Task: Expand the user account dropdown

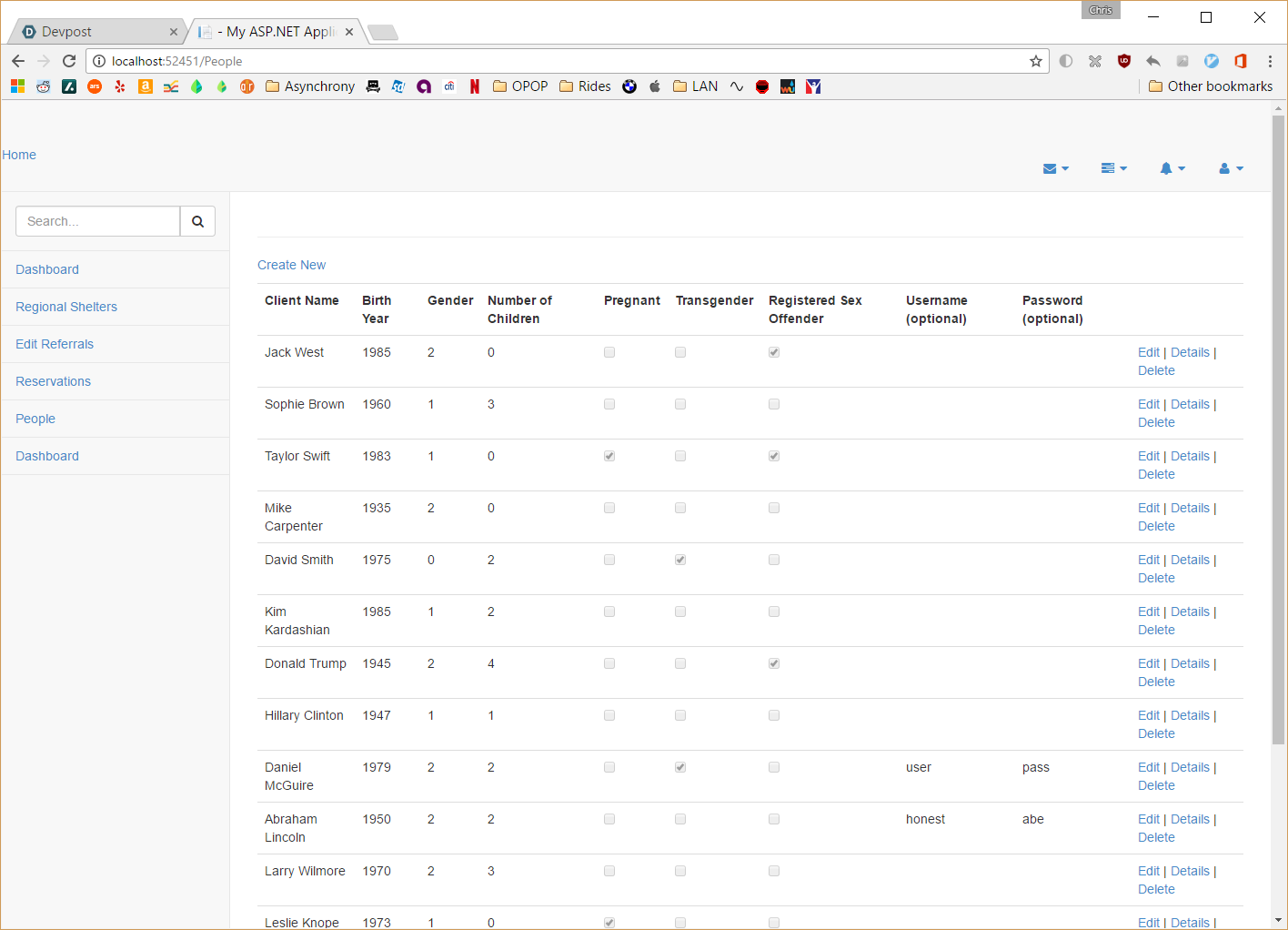Action: (1231, 168)
